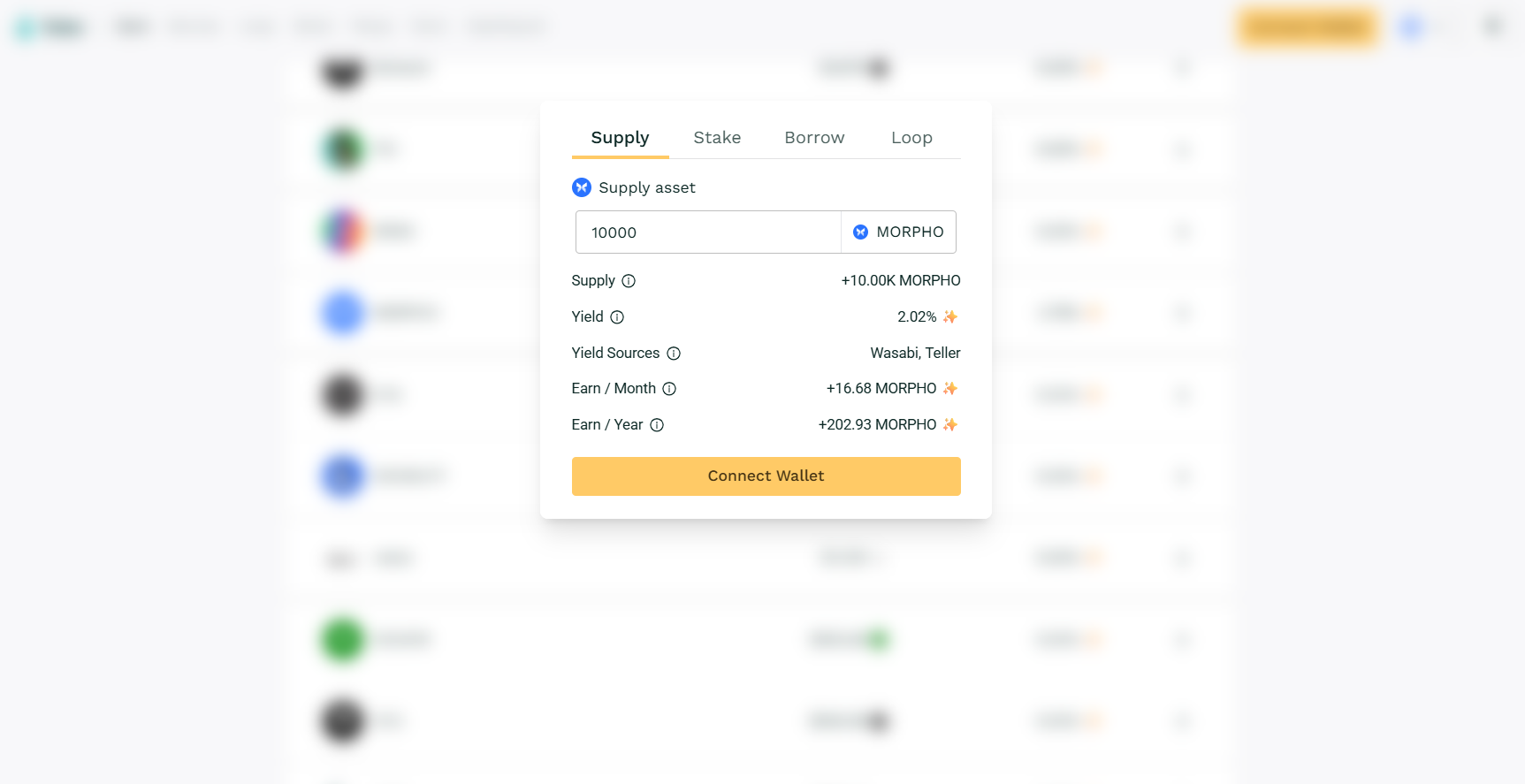This screenshot has width=1525, height=784.
Task: Click the Supply info icon
Action: pyautogui.click(x=629, y=281)
